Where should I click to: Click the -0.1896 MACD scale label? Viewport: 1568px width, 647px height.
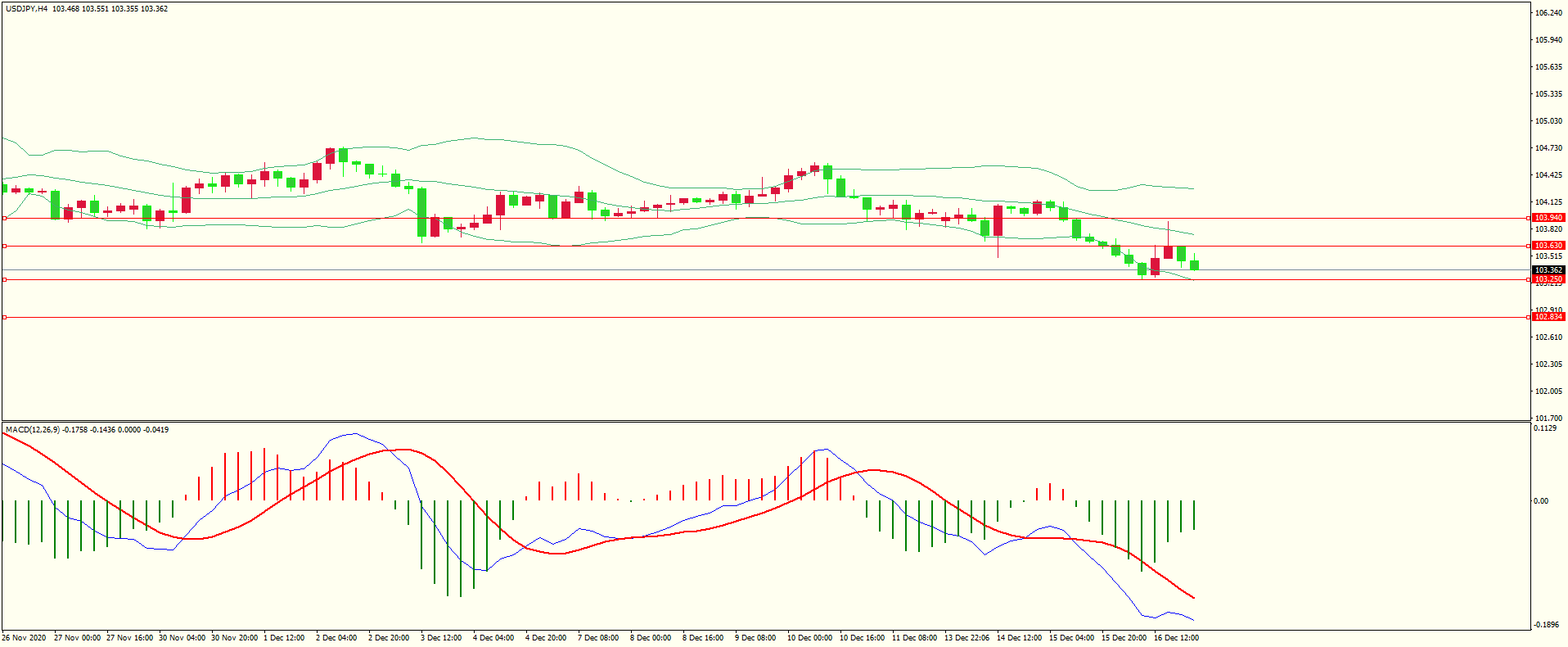(1547, 625)
